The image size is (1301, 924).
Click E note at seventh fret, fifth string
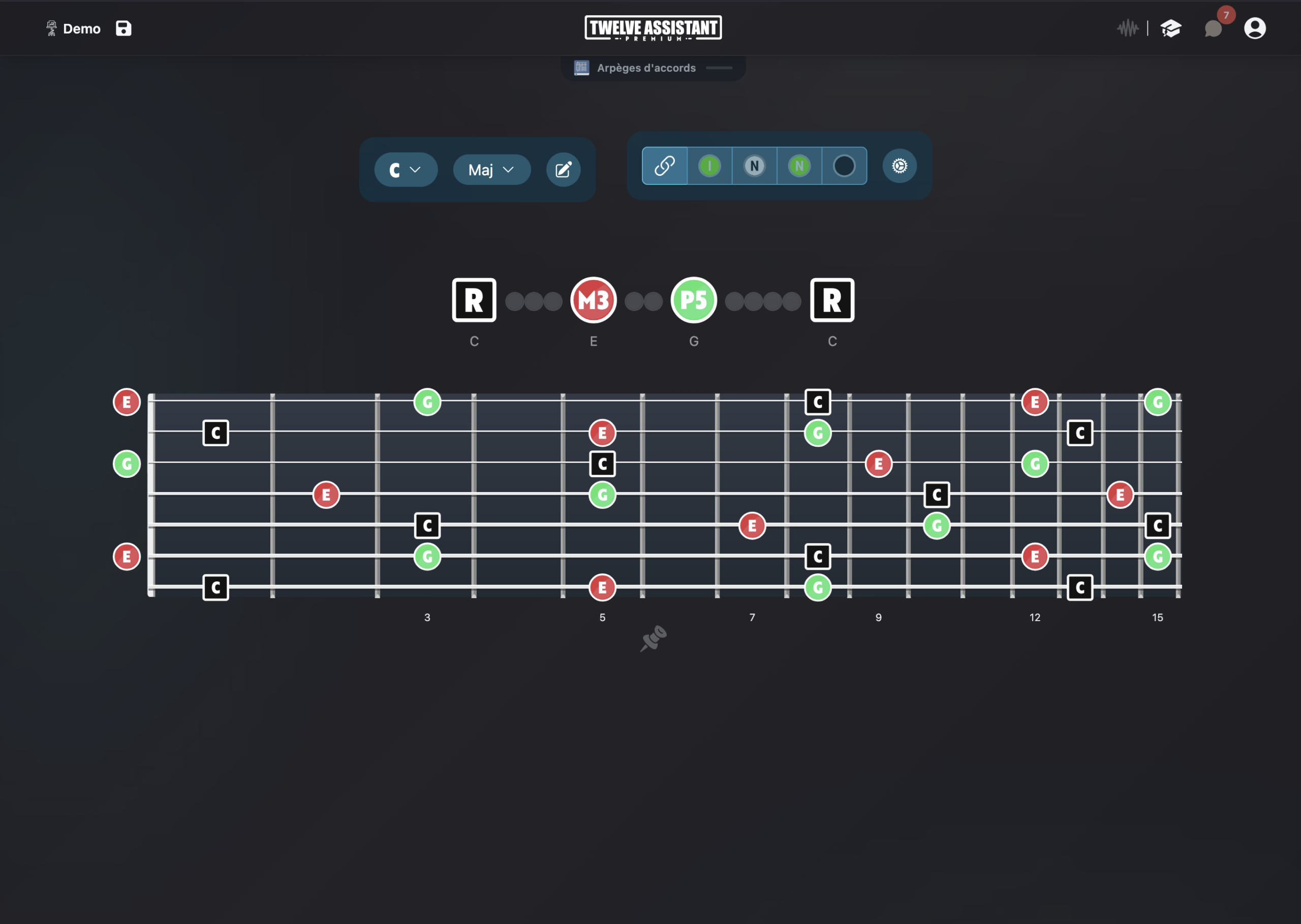pyautogui.click(x=752, y=526)
